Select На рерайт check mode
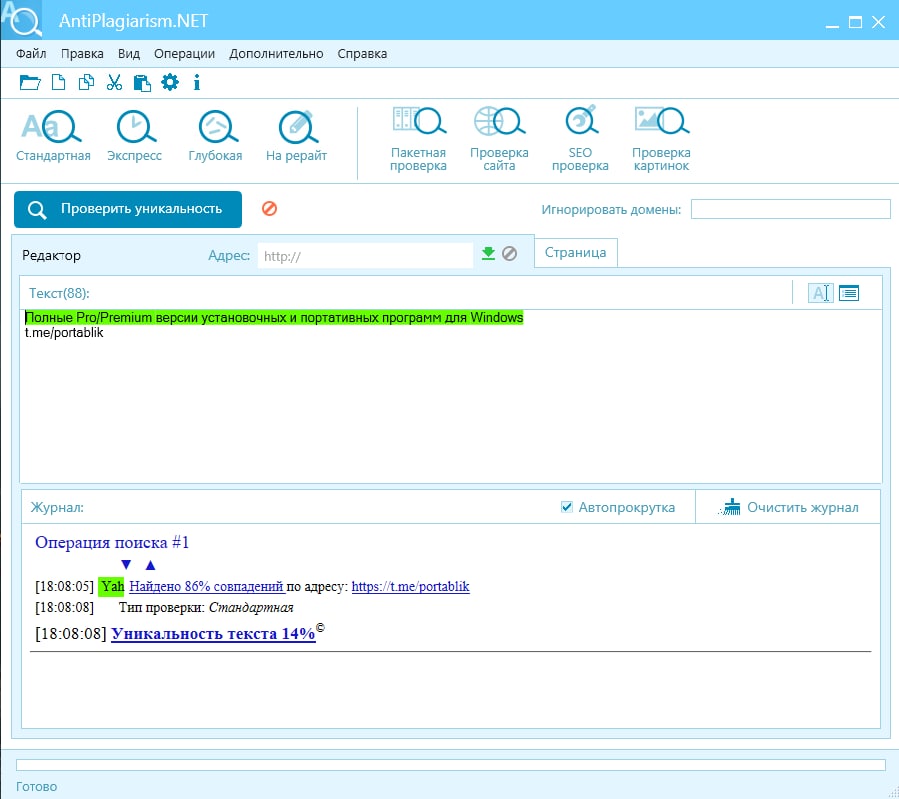The height and width of the screenshot is (799, 899). (x=296, y=136)
